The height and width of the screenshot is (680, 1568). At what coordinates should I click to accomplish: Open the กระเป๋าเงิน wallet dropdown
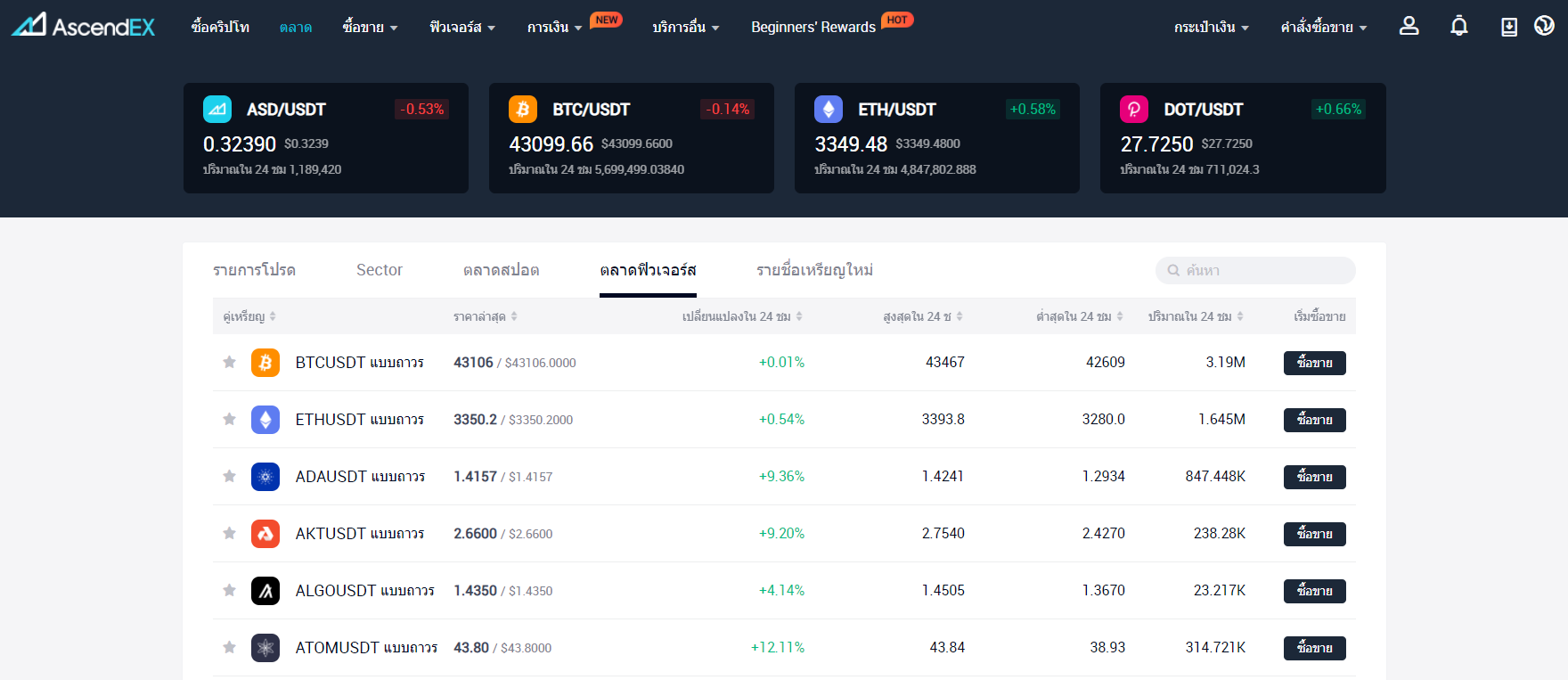pos(1212,28)
